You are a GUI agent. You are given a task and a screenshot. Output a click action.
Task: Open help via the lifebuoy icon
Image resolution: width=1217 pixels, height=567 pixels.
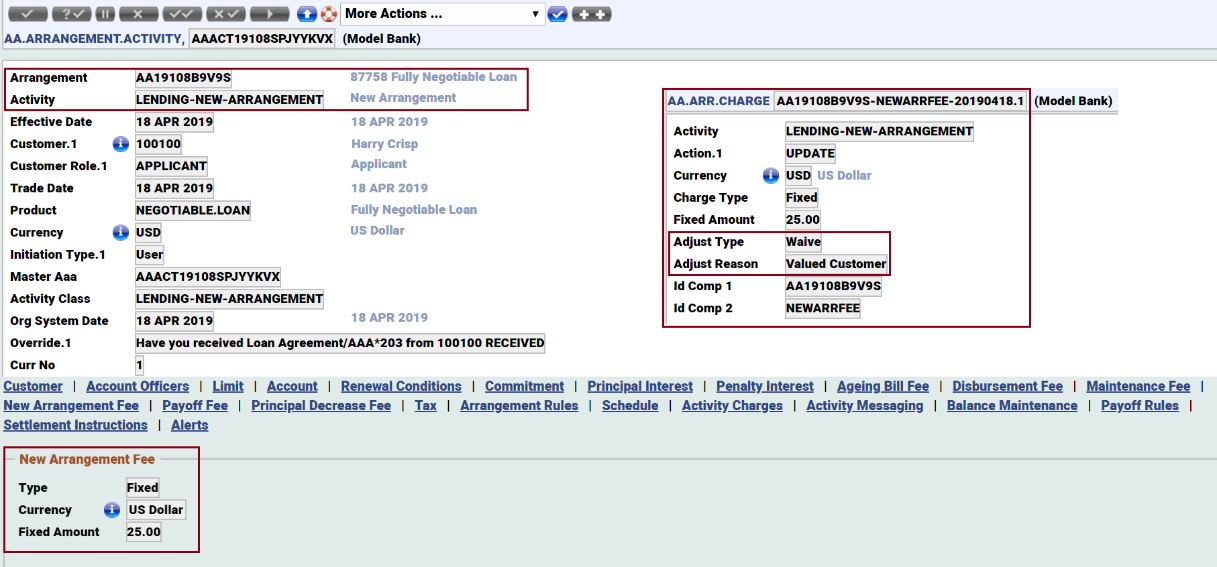coord(328,14)
